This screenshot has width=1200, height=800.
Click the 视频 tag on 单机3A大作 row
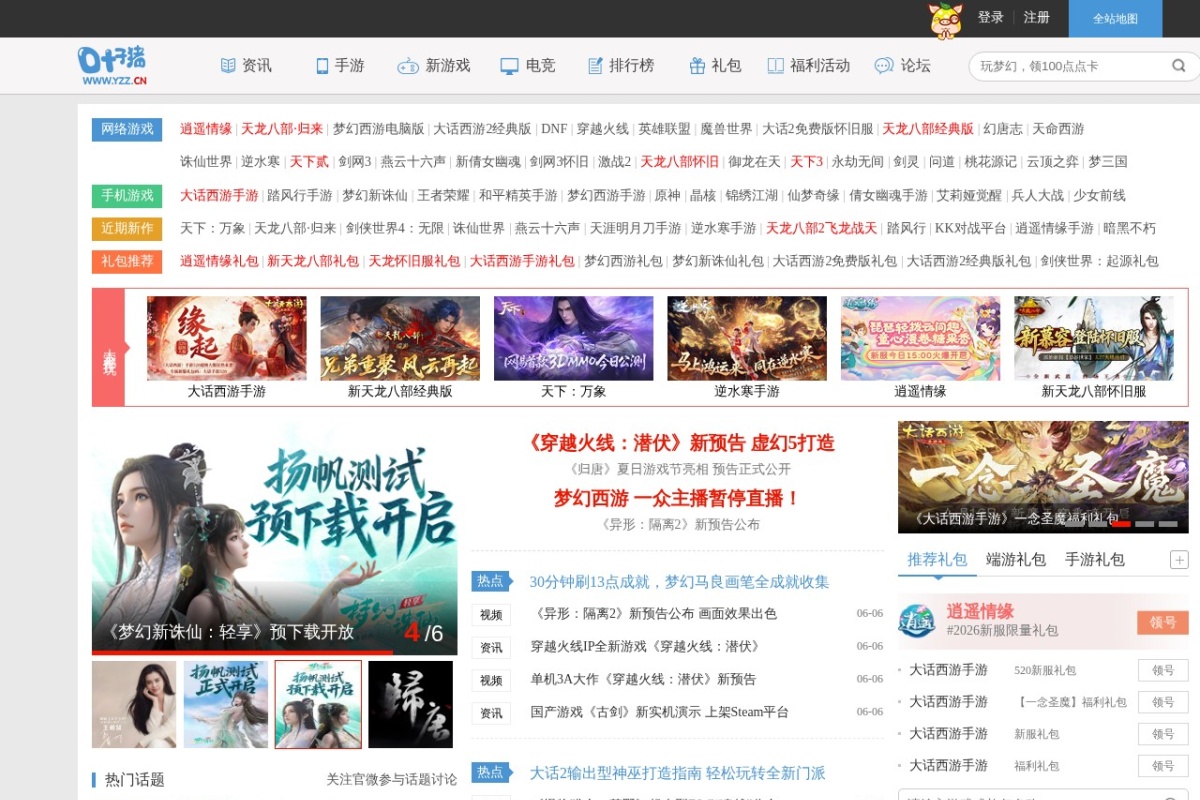tap(491, 680)
